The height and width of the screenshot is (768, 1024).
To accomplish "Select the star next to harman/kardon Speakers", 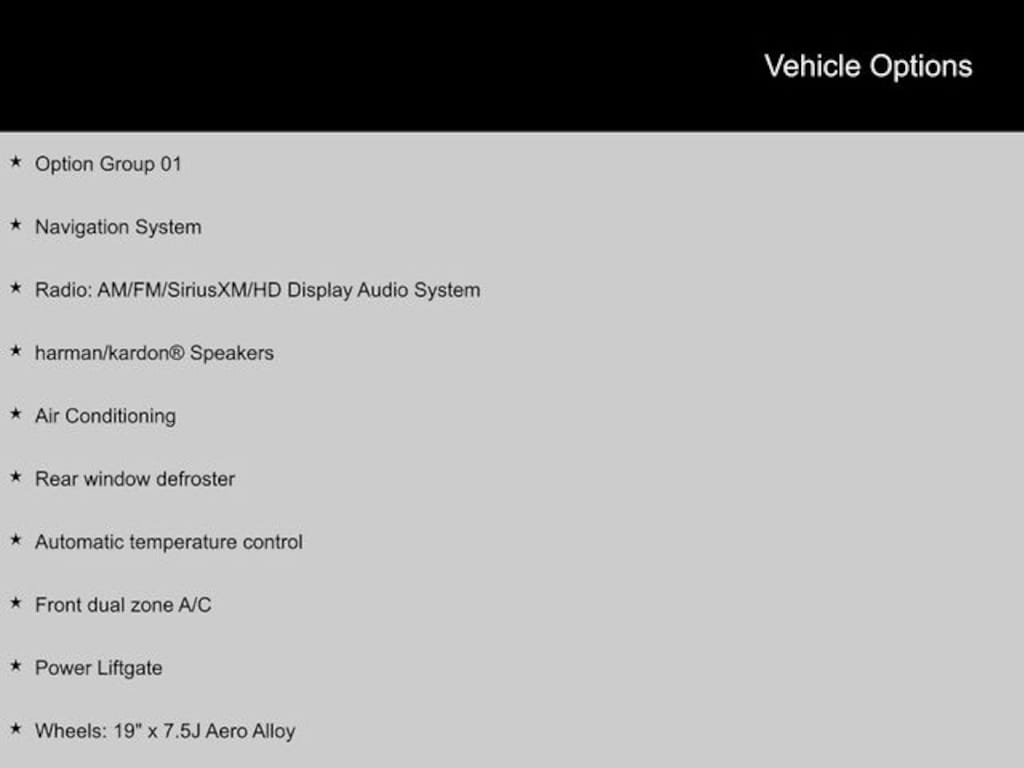I will pyautogui.click(x=15, y=351).
